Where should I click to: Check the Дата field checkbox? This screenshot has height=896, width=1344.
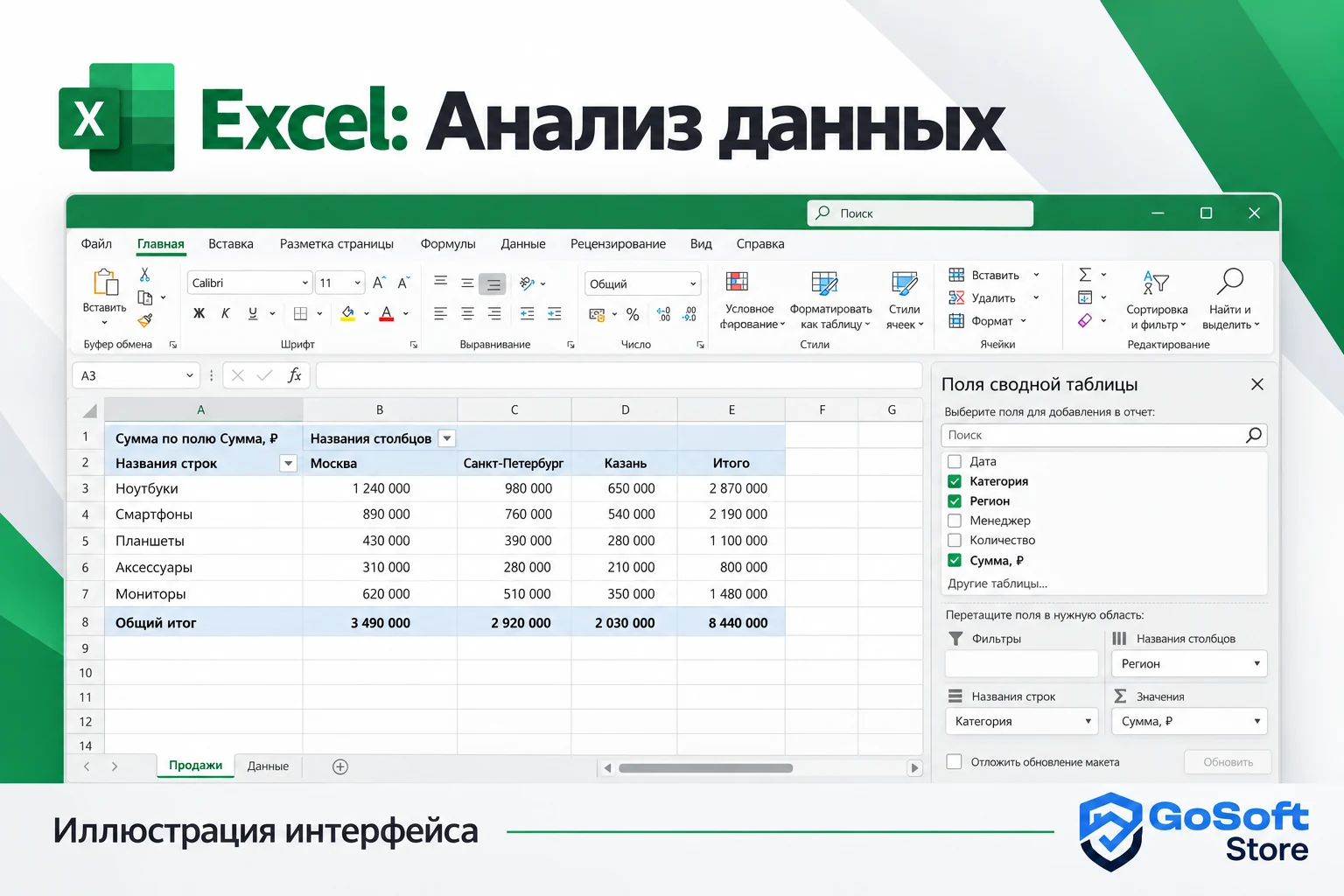(955, 461)
